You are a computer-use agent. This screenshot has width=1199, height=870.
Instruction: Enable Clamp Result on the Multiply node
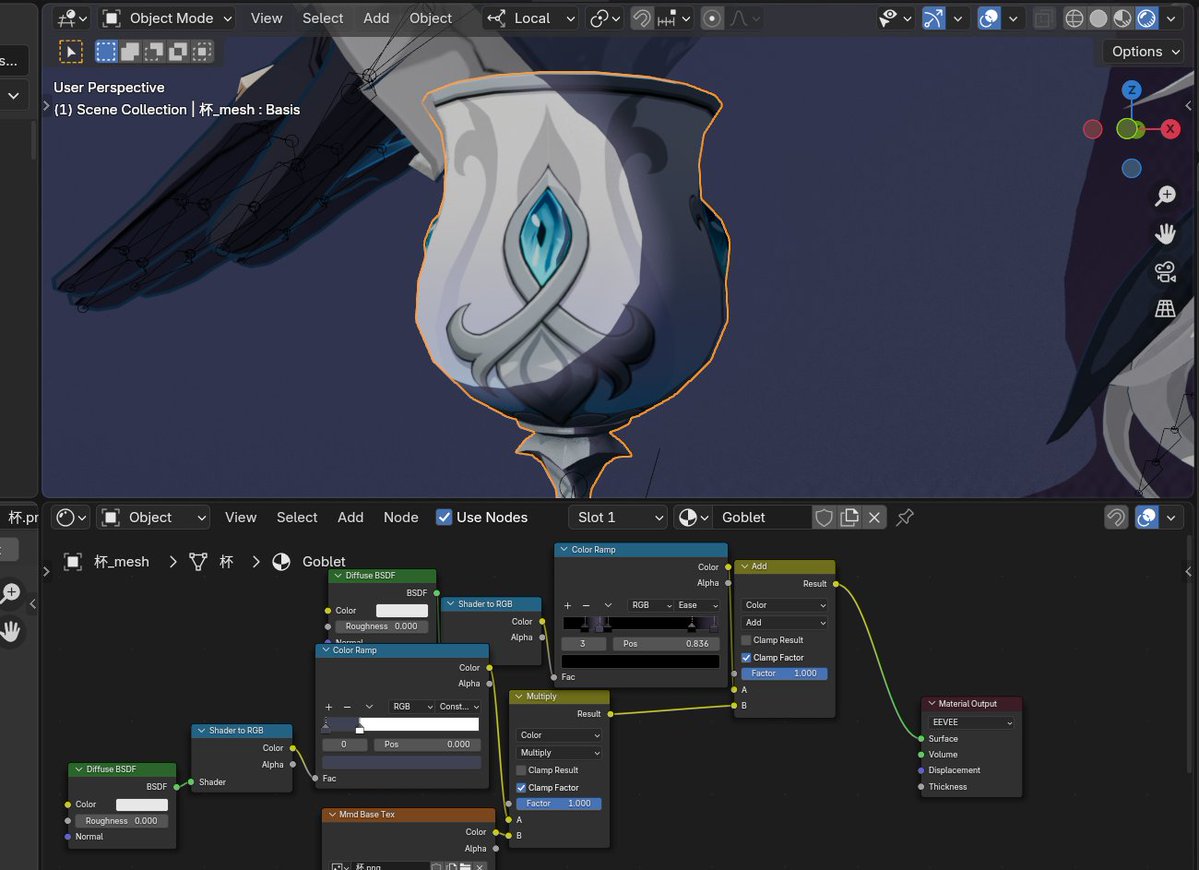coord(521,770)
